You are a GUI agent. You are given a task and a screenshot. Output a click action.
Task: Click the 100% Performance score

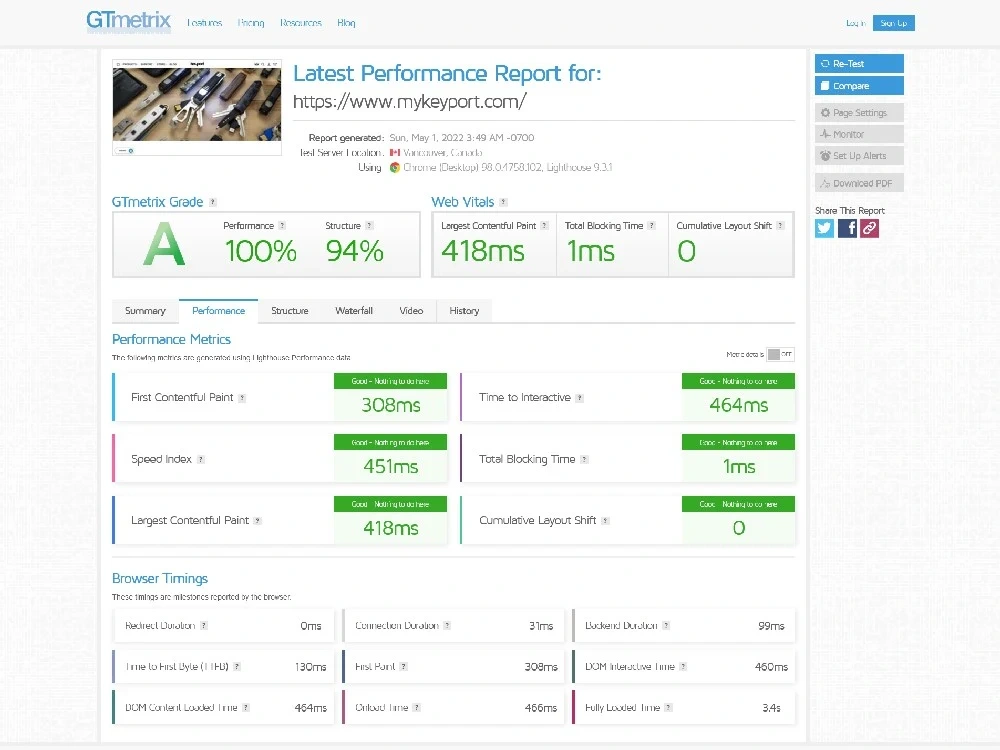coord(261,251)
